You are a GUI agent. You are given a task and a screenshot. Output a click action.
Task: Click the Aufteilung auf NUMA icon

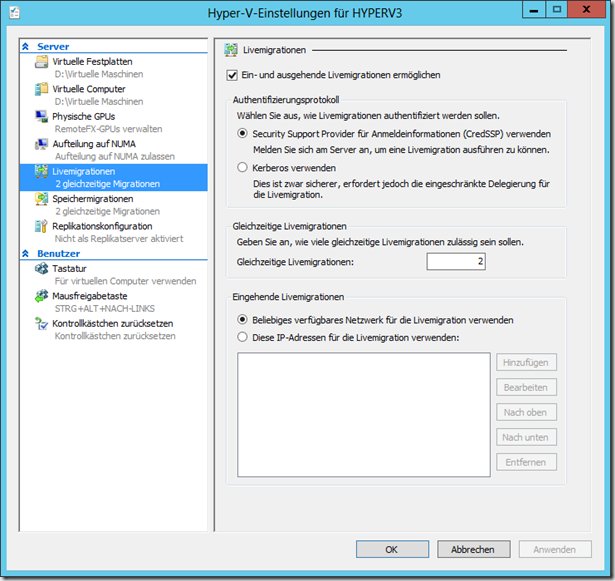point(42,144)
